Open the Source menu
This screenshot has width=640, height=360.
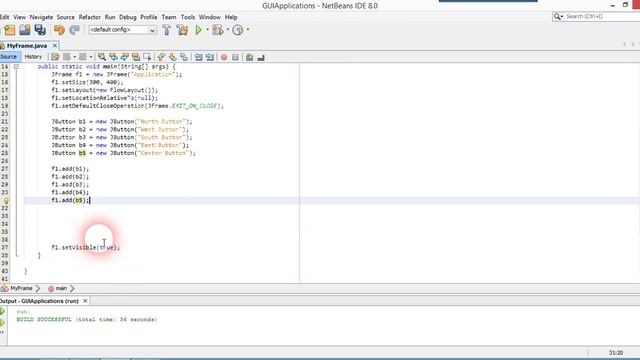pyautogui.click(x=65, y=17)
